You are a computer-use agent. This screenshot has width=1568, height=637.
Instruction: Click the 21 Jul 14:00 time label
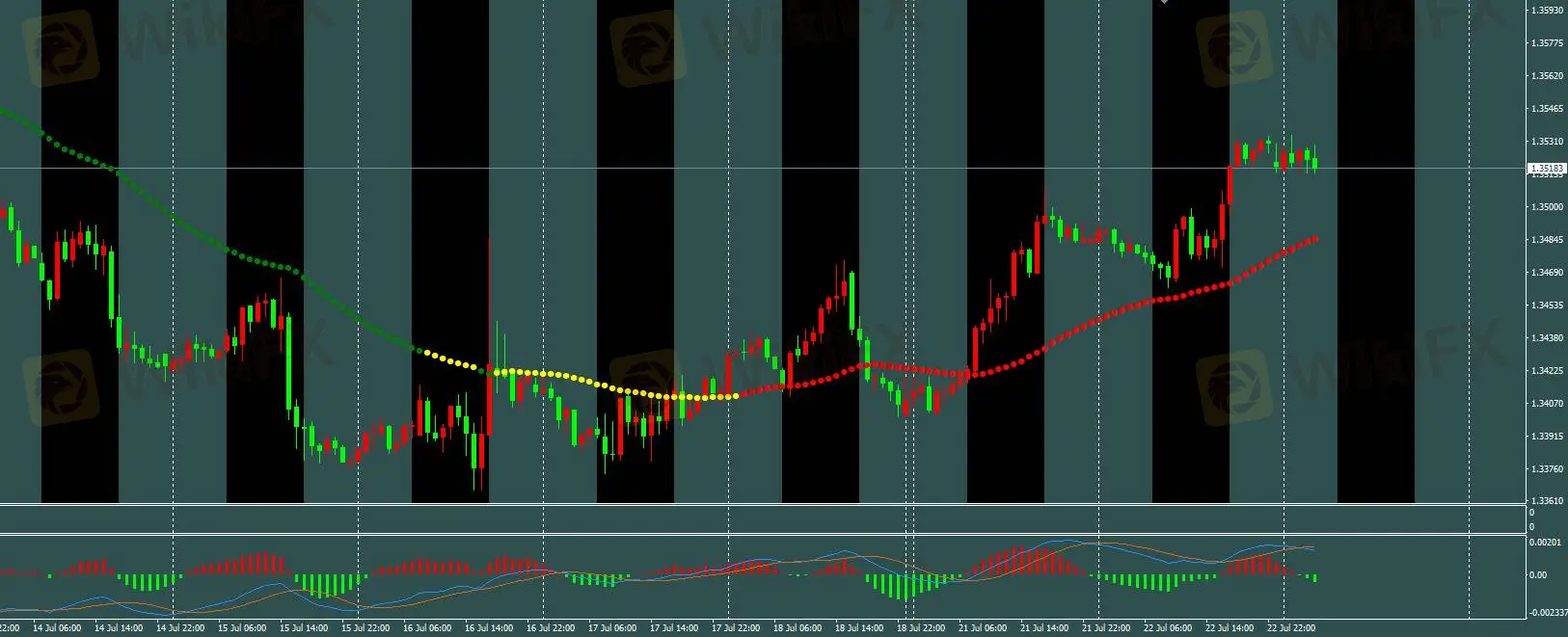(1044, 628)
